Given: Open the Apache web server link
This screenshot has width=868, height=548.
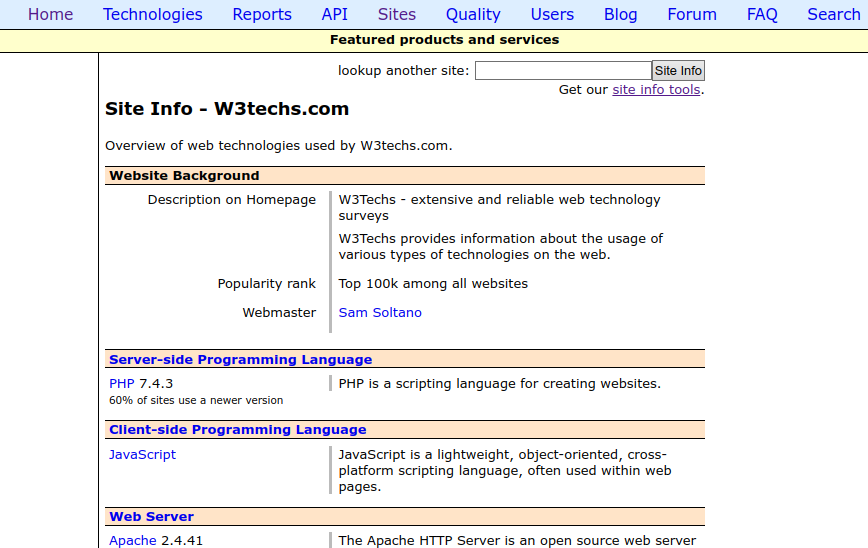Looking at the screenshot, I should [133, 540].
